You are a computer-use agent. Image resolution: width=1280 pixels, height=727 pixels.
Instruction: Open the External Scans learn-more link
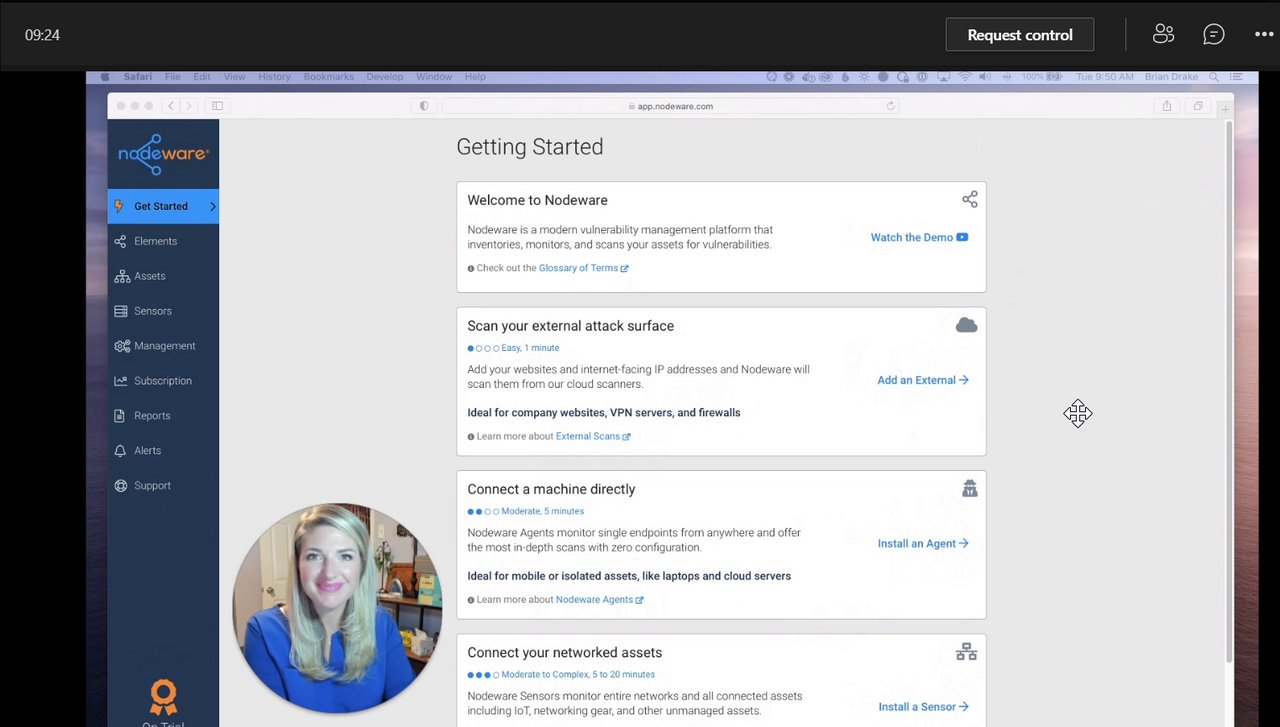[593, 436]
